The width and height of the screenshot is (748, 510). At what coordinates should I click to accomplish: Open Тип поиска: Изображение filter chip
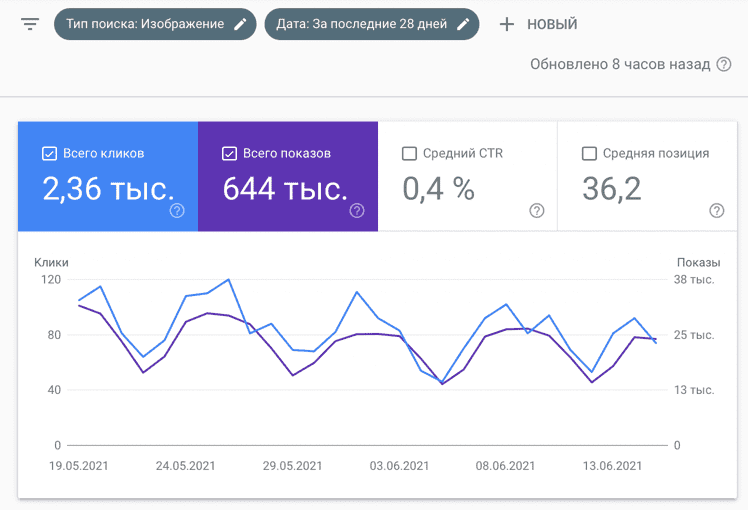145,24
